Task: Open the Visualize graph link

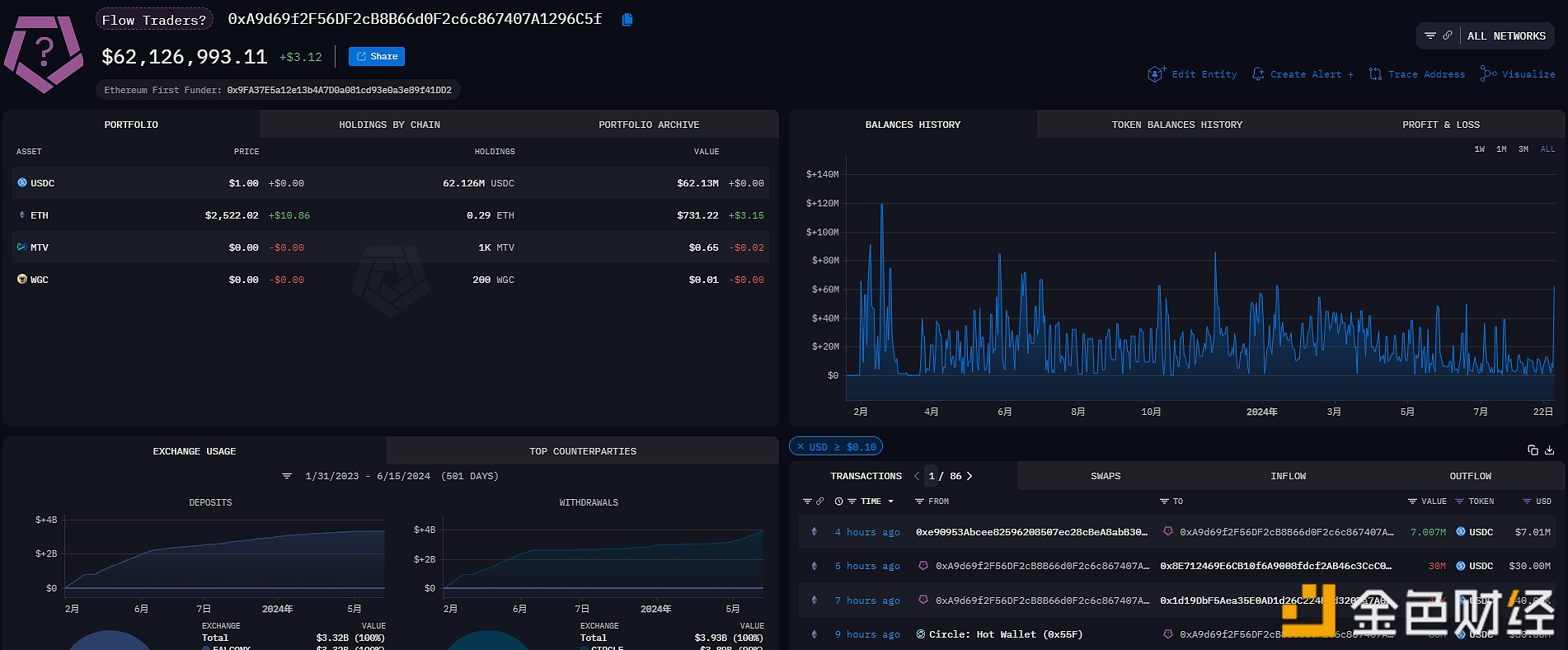Action: 1528,74
